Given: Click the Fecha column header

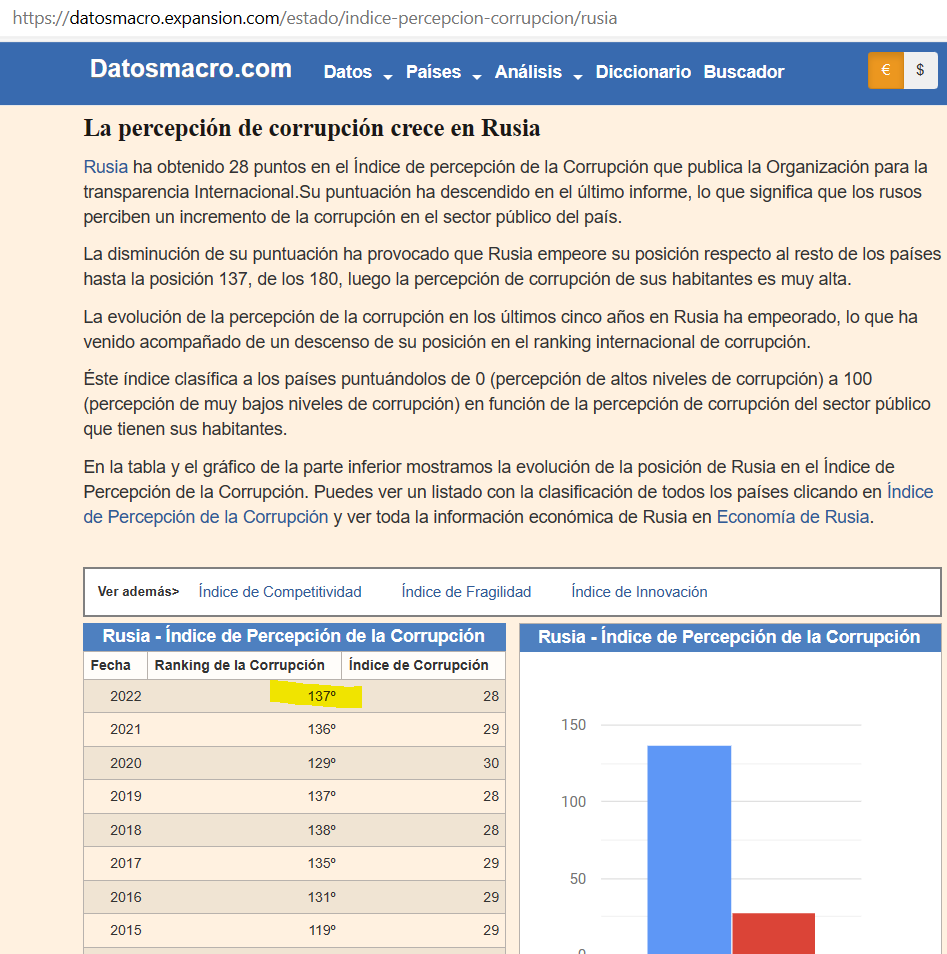Looking at the screenshot, I should point(115,665).
